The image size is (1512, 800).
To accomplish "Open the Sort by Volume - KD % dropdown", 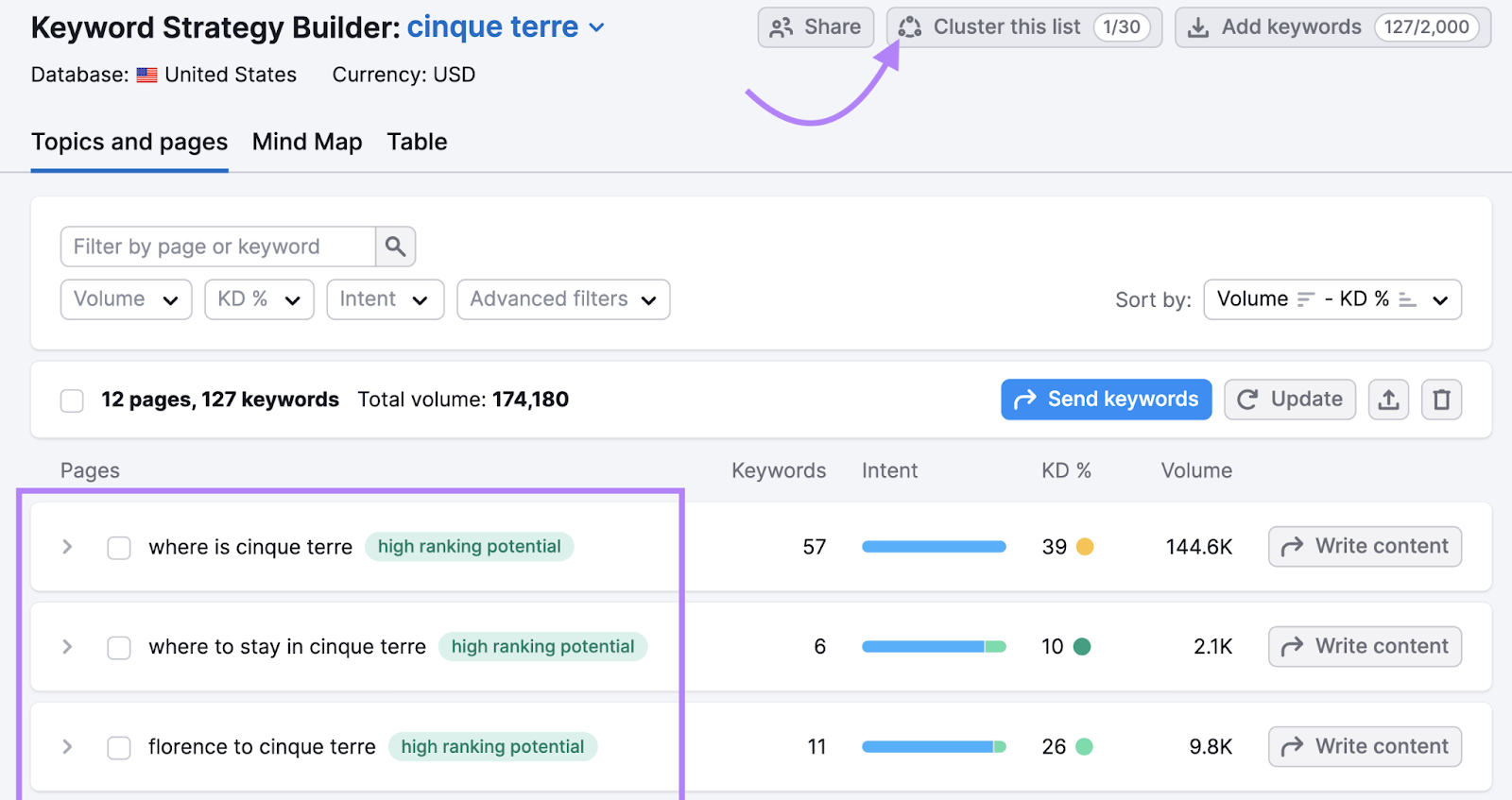I will coord(1332,299).
